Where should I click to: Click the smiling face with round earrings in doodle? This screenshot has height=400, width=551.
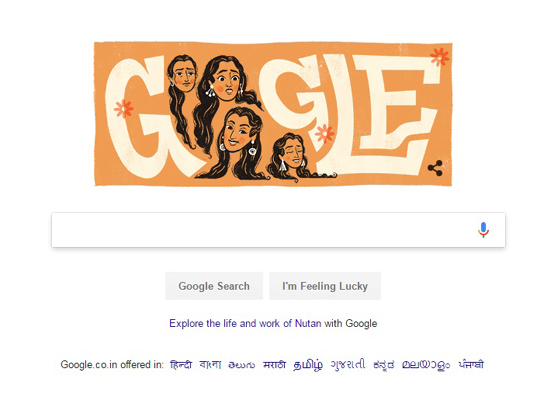tap(237, 132)
